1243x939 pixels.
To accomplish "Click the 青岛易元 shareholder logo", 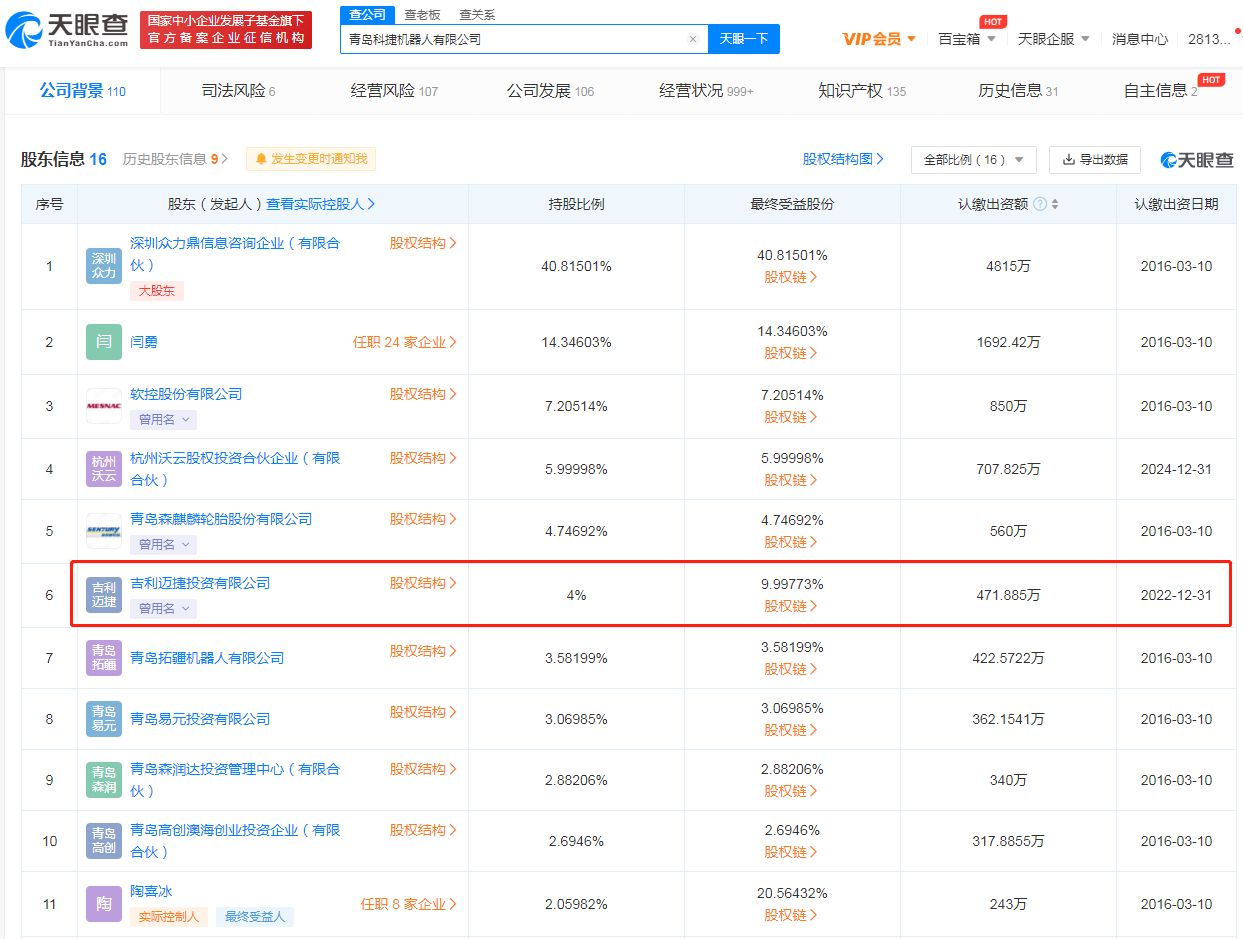I will click(x=104, y=719).
